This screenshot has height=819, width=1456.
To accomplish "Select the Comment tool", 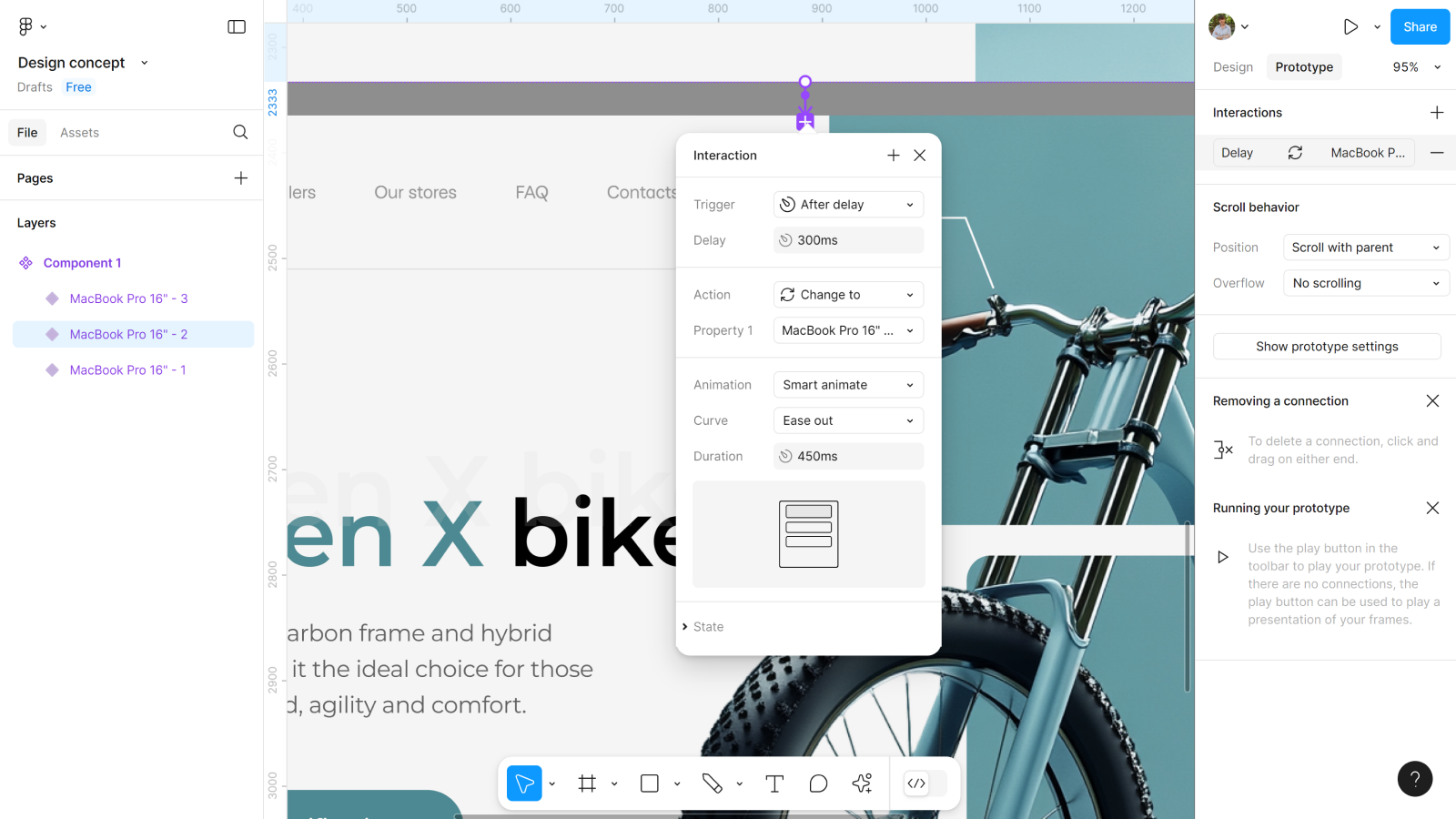I will pyautogui.click(x=818, y=784).
